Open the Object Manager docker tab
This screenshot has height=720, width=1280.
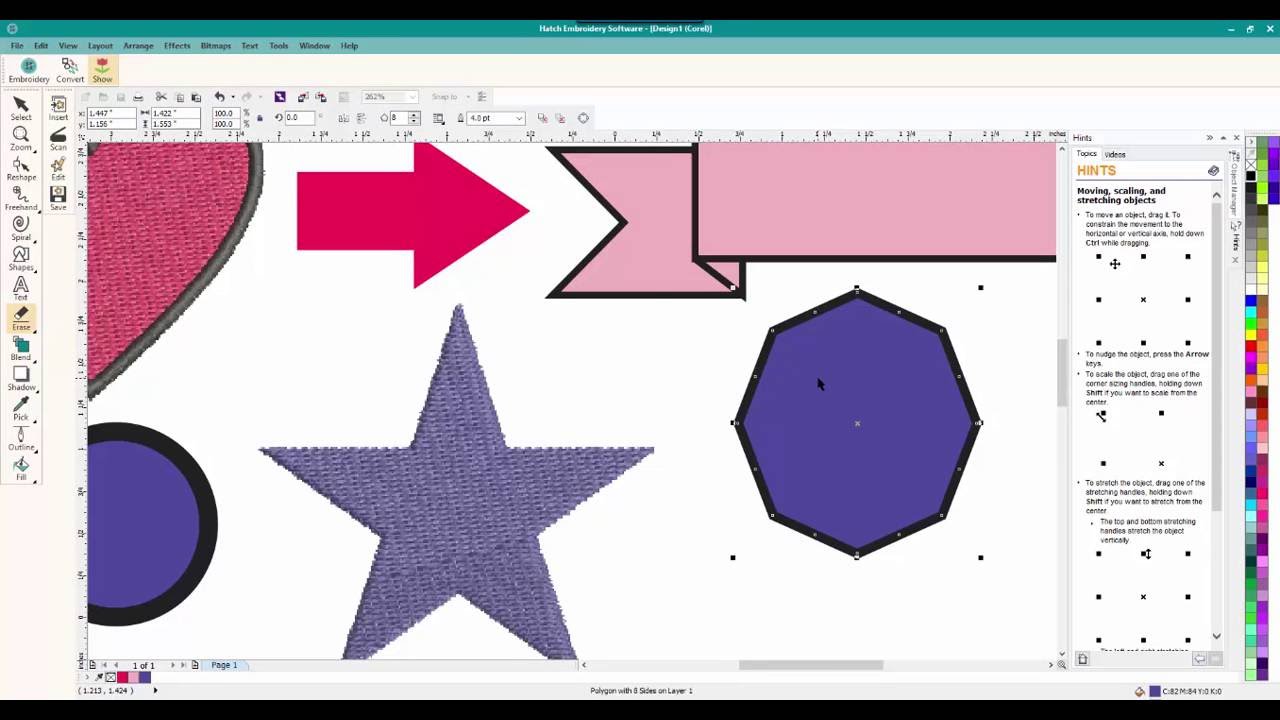click(x=1235, y=185)
